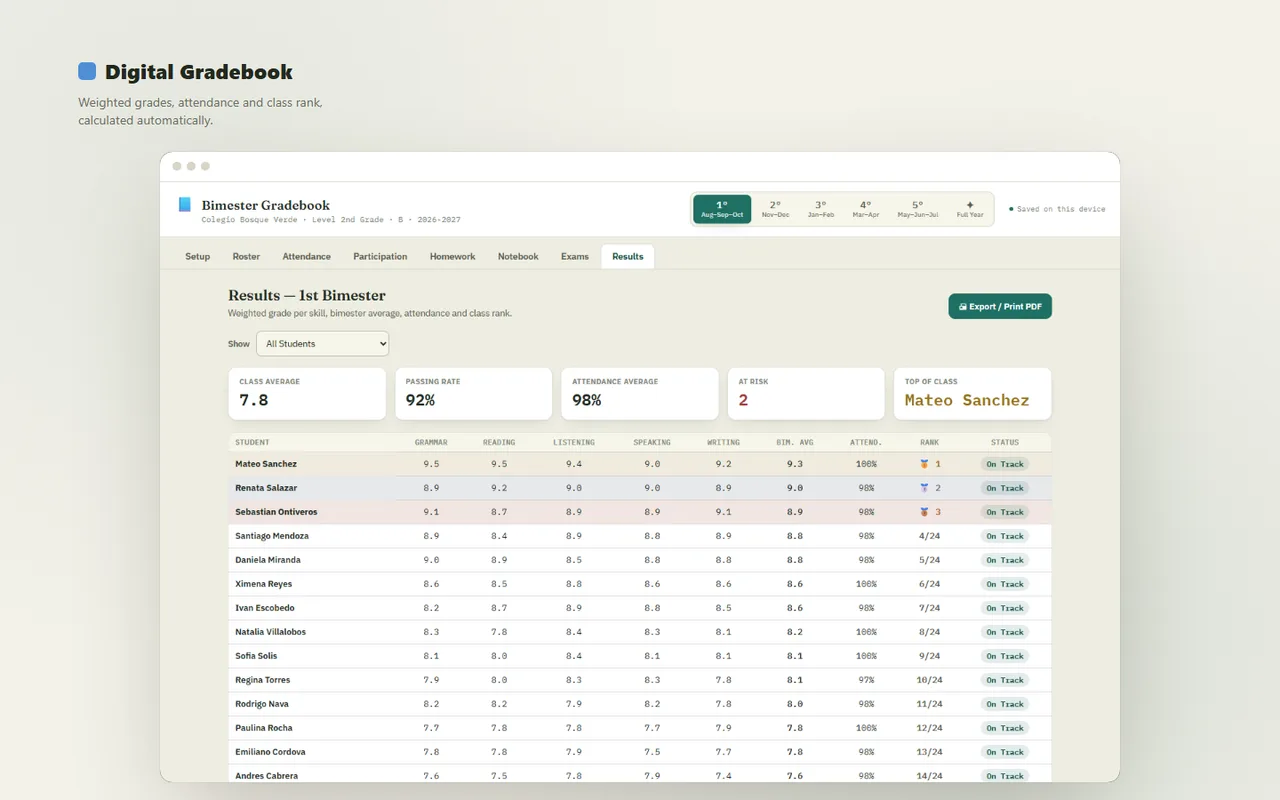Screen dimensions: 1280x800
Task: Click the Writing column header
Action: 724,442
